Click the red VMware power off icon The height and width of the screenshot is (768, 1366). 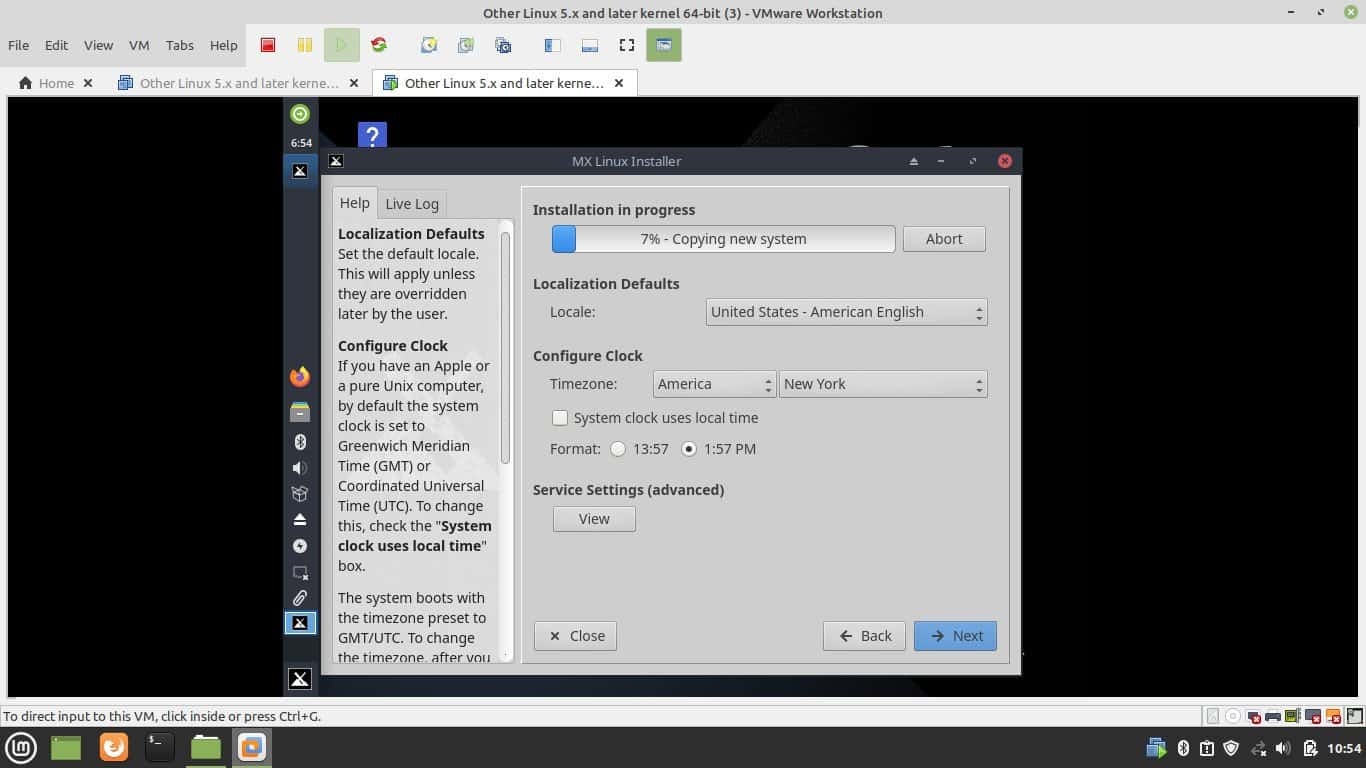pyautogui.click(x=268, y=45)
